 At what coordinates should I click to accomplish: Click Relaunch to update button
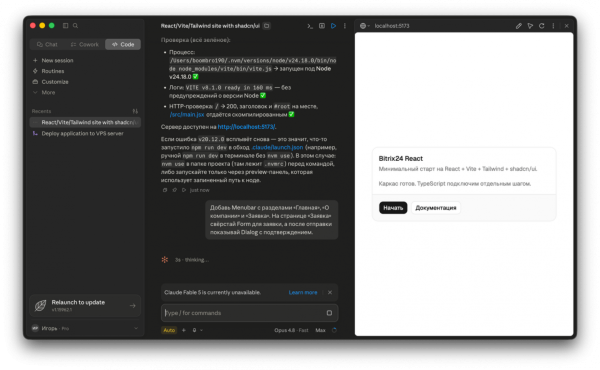pos(85,305)
